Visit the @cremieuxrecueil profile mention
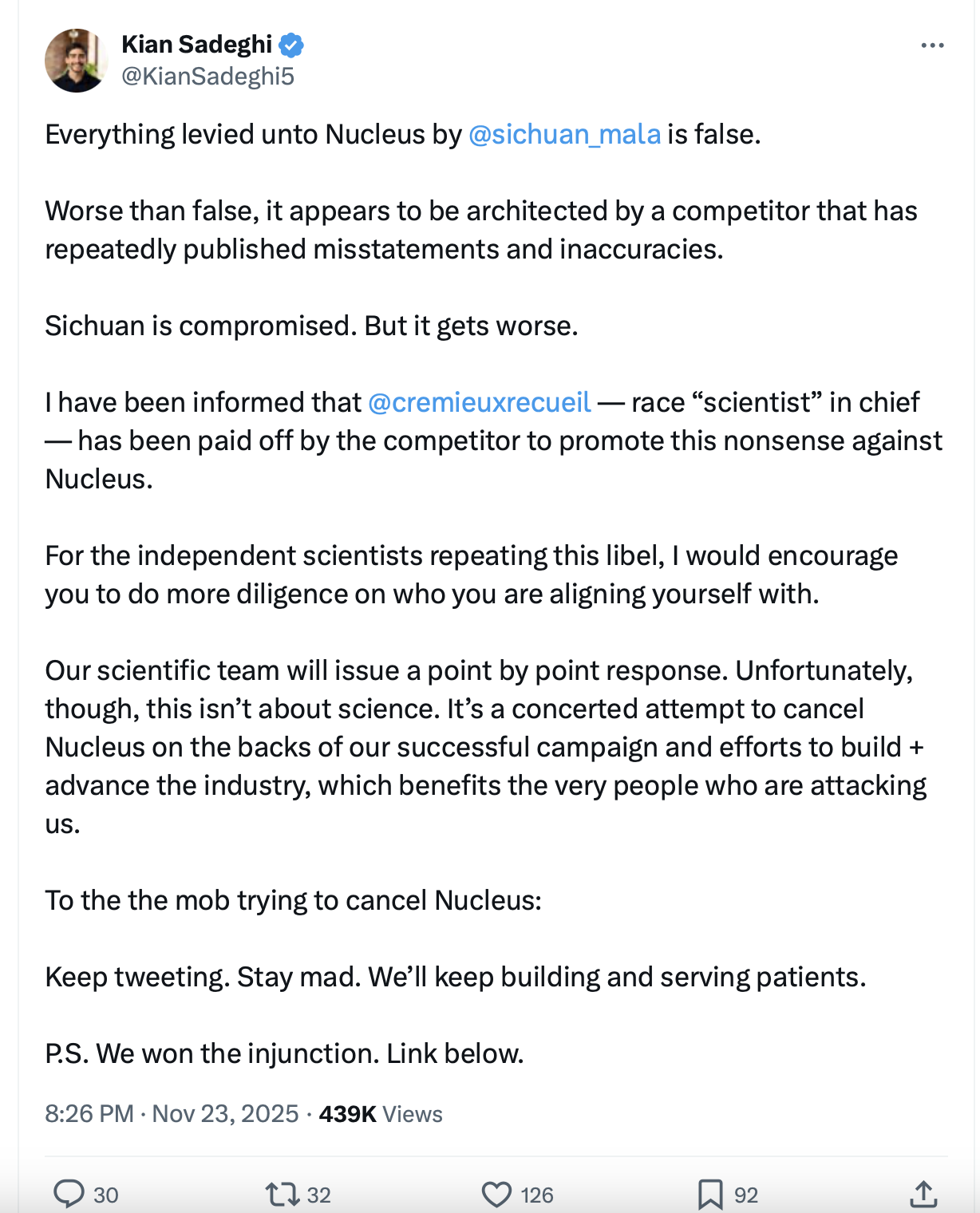Screen dimensions: 980x1213 tap(479, 402)
